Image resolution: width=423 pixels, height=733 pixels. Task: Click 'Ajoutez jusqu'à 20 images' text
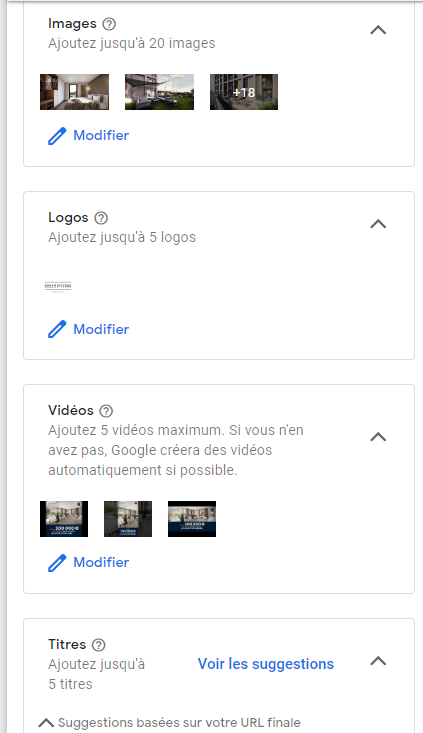132,43
